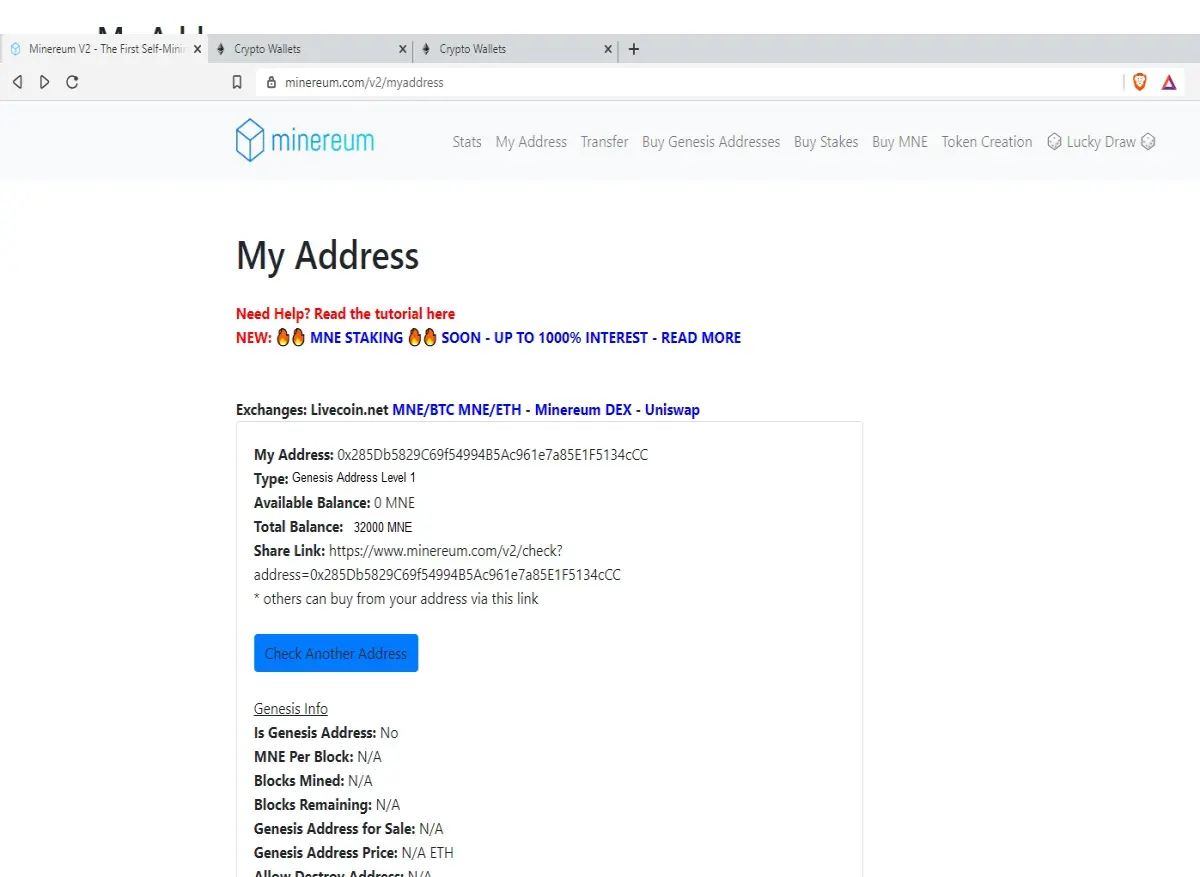Open the Minereum DEX link
The image size is (1200, 877).
coord(583,410)
